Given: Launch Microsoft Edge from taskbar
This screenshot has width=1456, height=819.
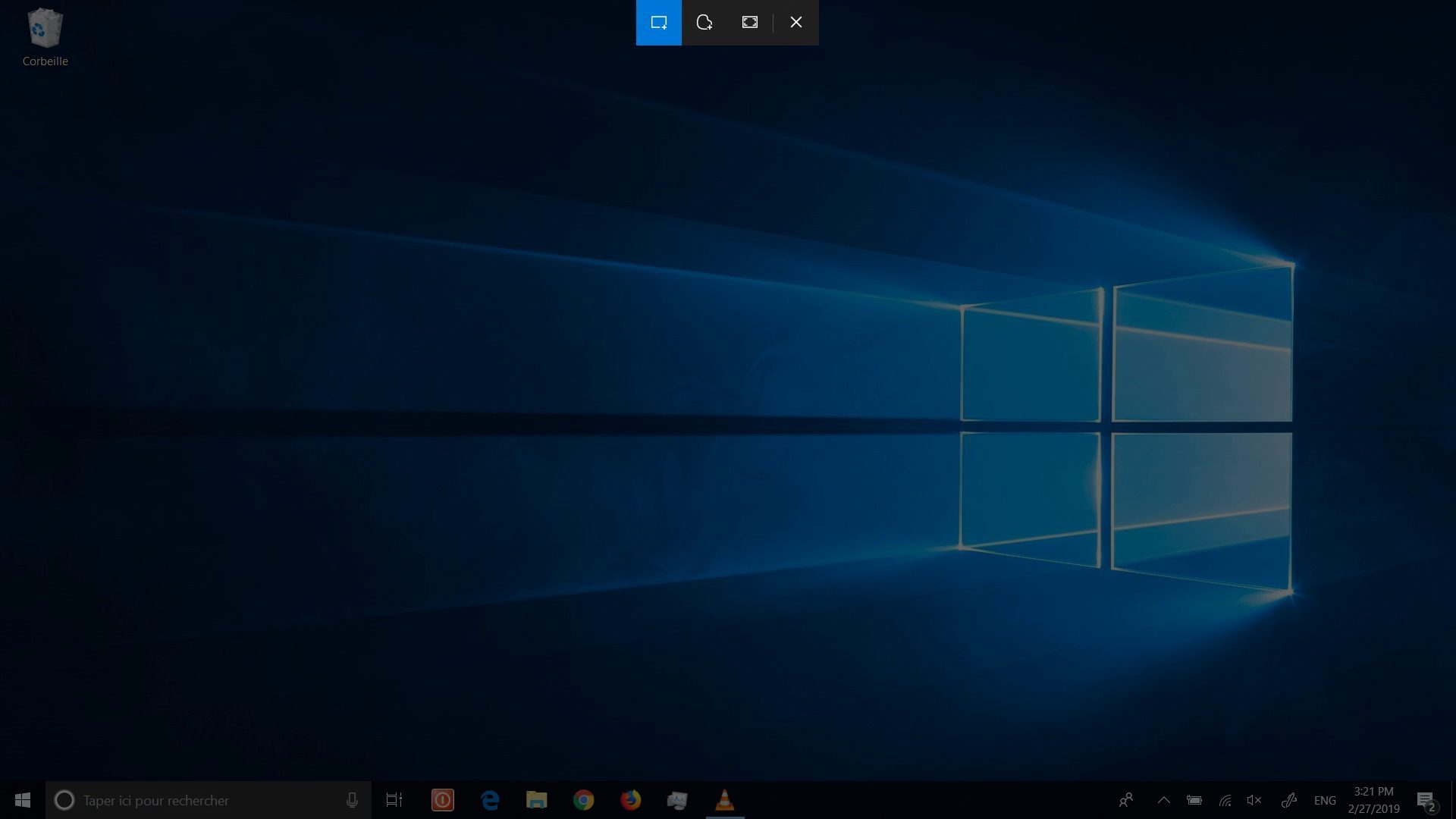Looking at the screenshot, I should click(x=490, y=800).
